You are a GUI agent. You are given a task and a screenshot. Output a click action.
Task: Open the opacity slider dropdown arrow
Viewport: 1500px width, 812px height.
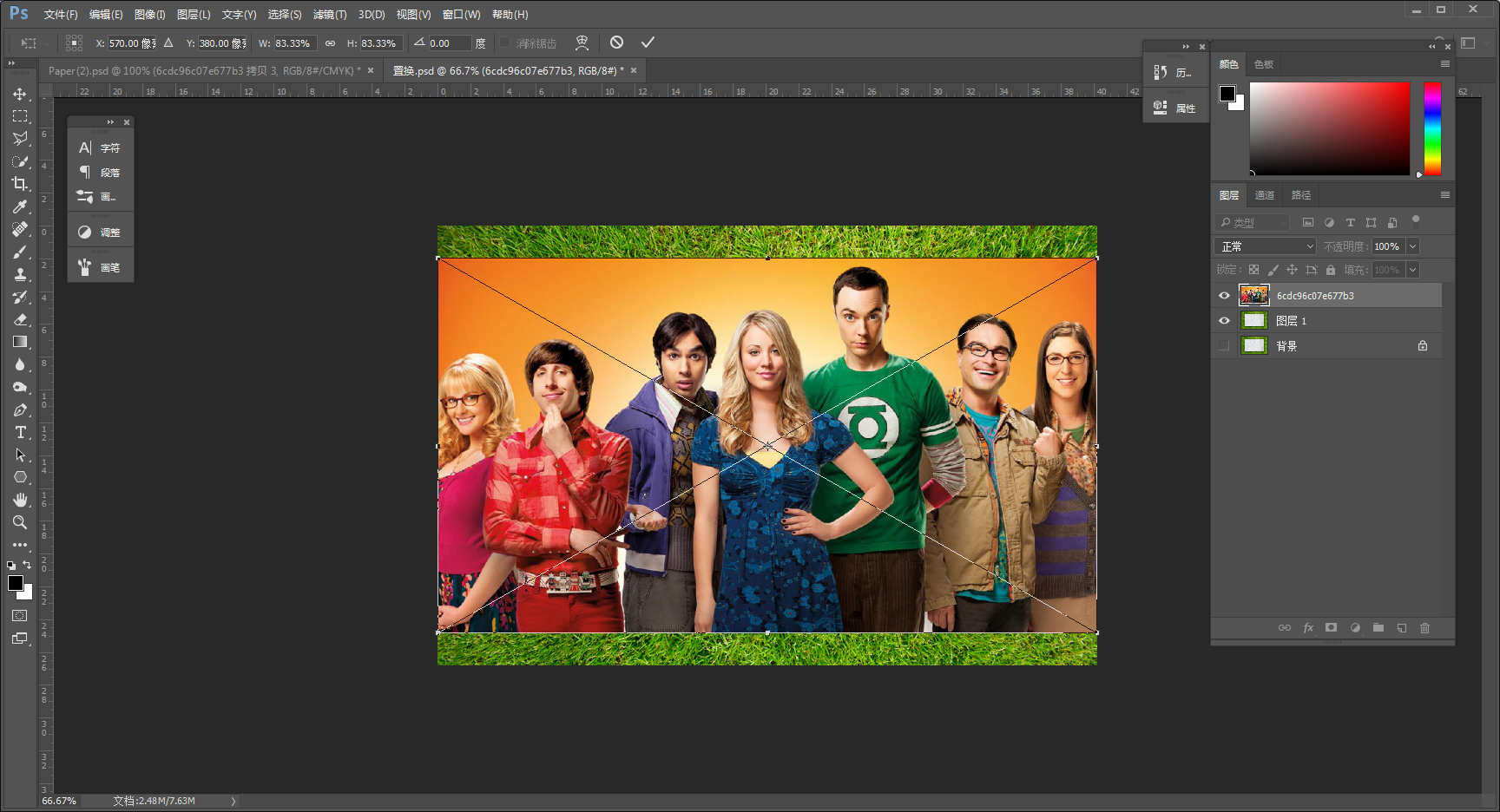click(1412, 246)
